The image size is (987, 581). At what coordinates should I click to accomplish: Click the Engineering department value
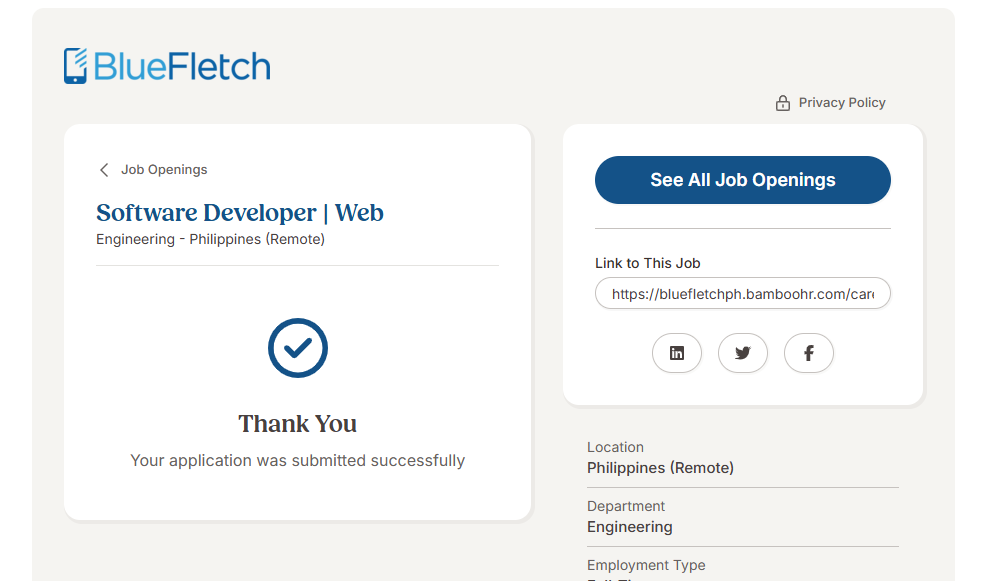point(630,527)
